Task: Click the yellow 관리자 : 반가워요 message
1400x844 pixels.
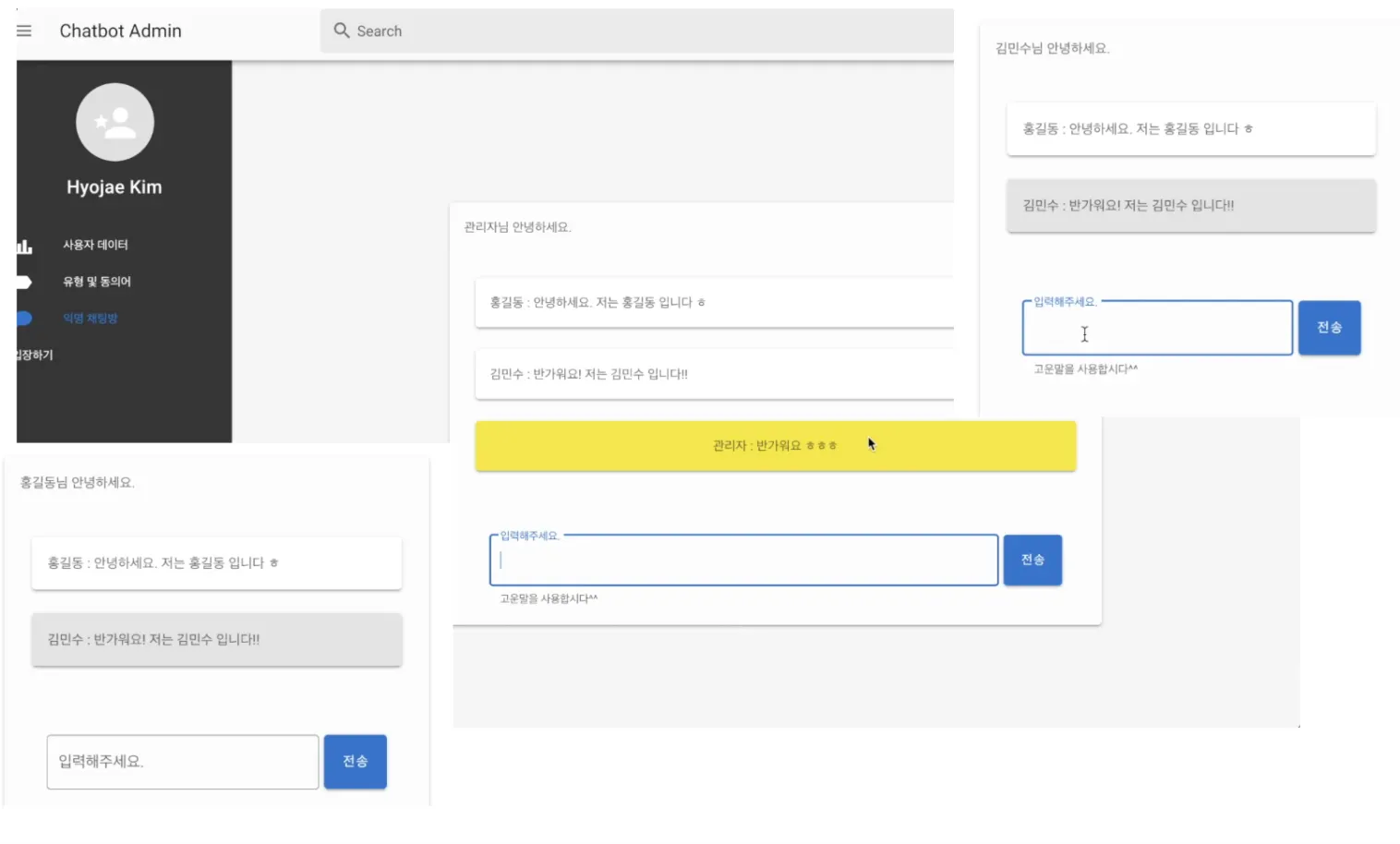Action: pos(776,446)
